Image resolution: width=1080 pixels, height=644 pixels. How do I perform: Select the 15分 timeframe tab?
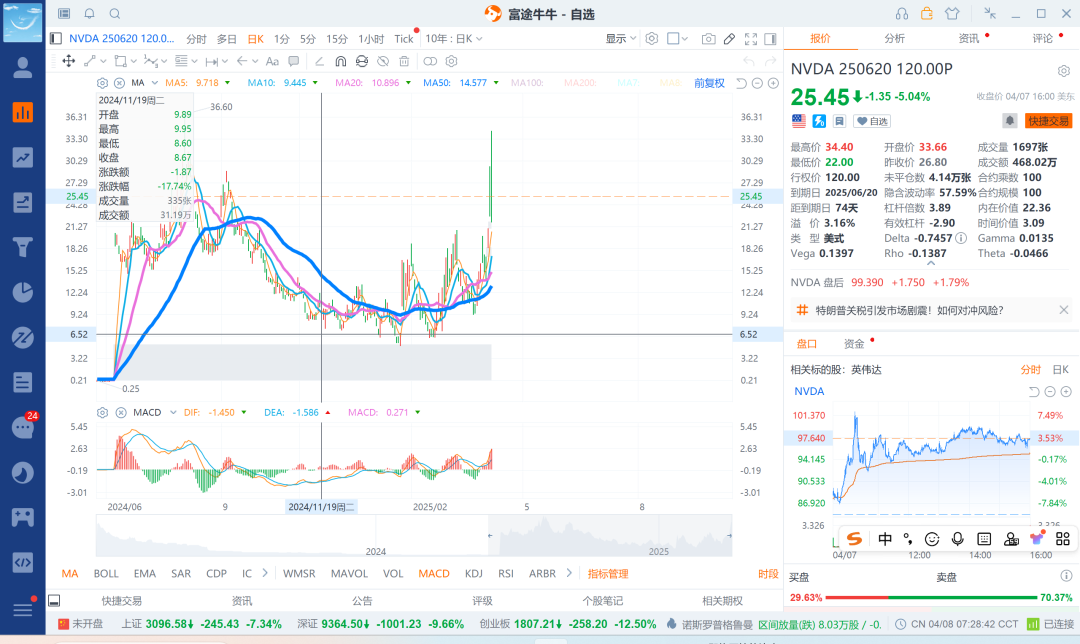(x=337, y=39)
